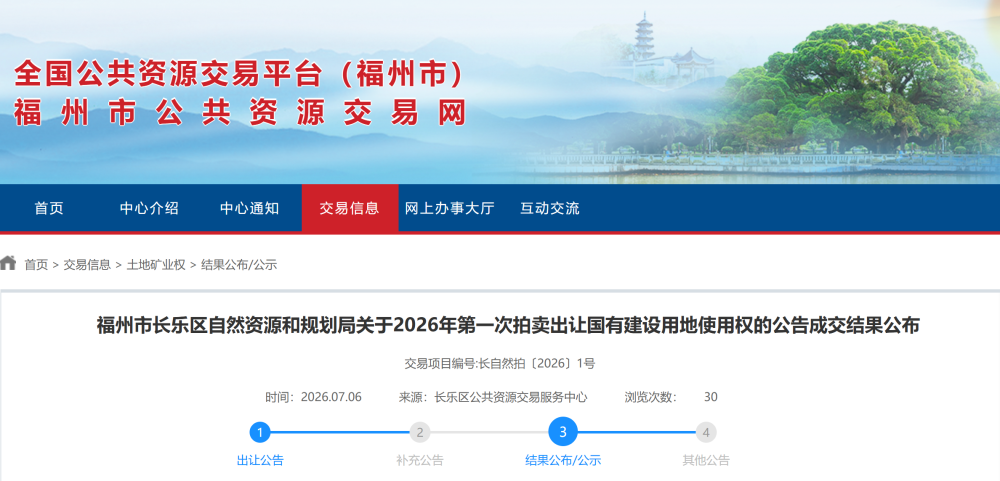1000x481 pixels.
Task: Open the 互动交流 navigation item
Action: coord(550,208)
